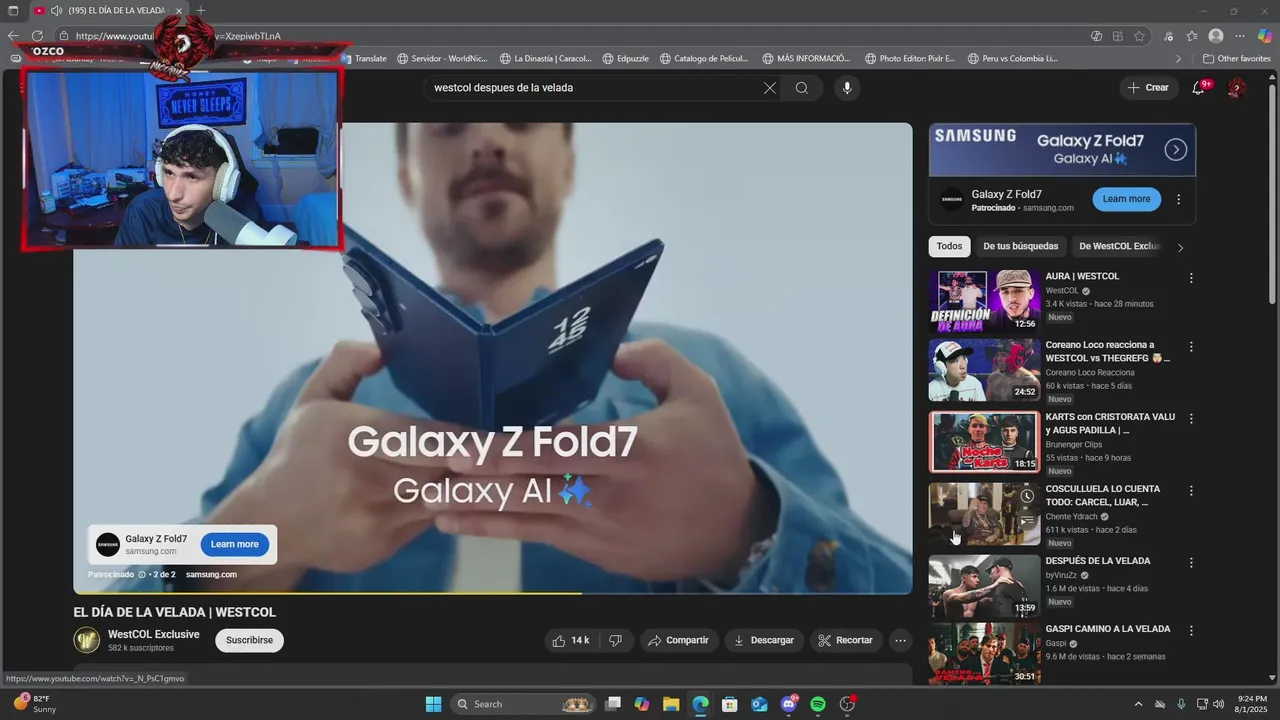Open Edge profile avatar
1280x720 pixels.
pos(1216,36)
